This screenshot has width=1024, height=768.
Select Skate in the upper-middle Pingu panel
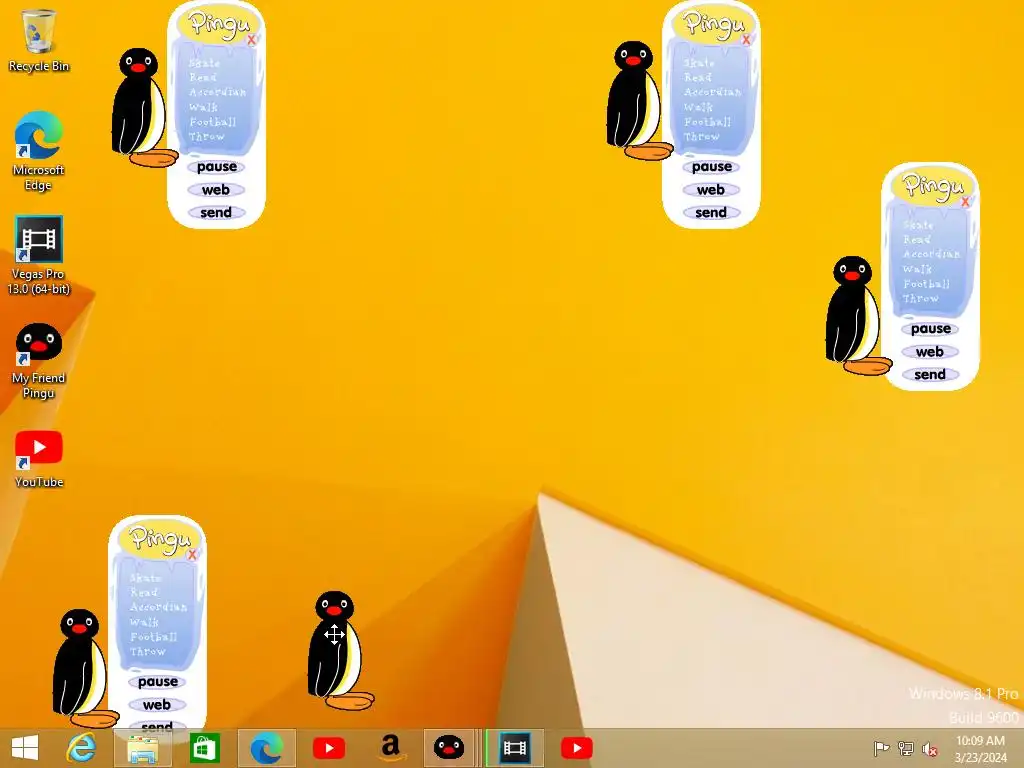(699, 63)
